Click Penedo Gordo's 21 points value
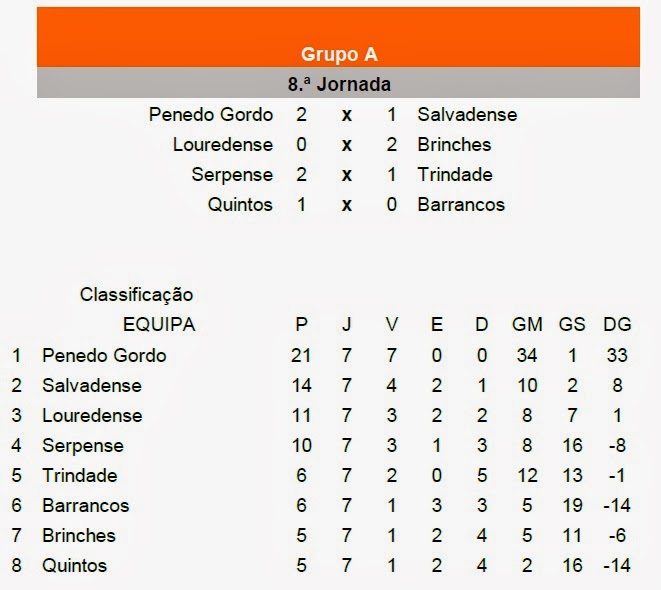 [x=301, y=355]
